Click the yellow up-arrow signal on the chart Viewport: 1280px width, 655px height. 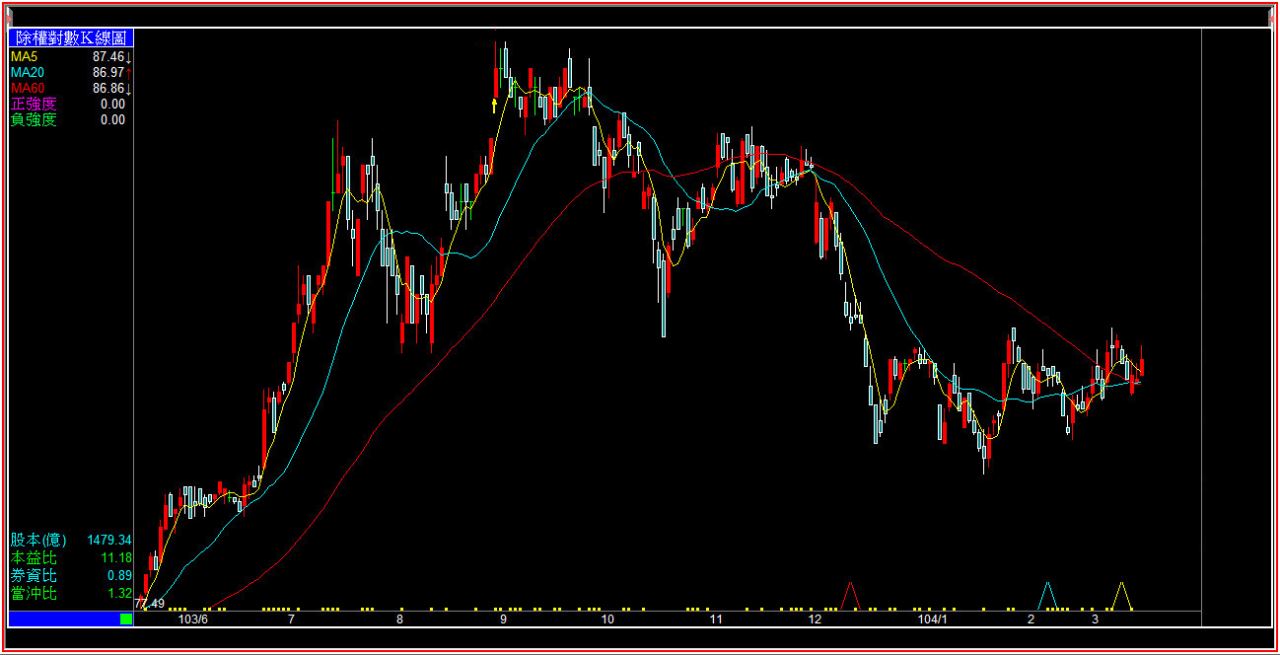coord(494,103)
